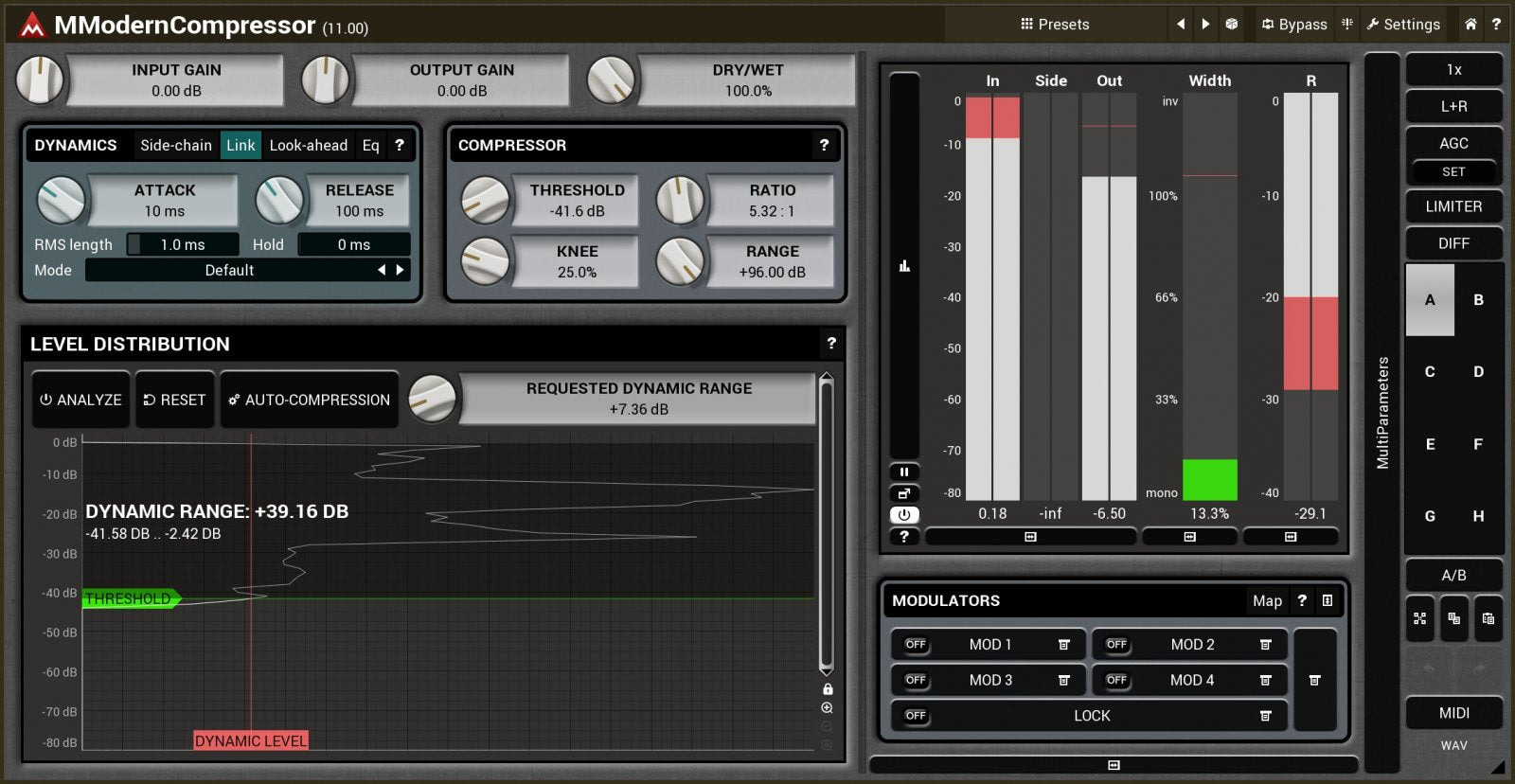Click the MeldaProduction logo icon

(x=32, y=25)
